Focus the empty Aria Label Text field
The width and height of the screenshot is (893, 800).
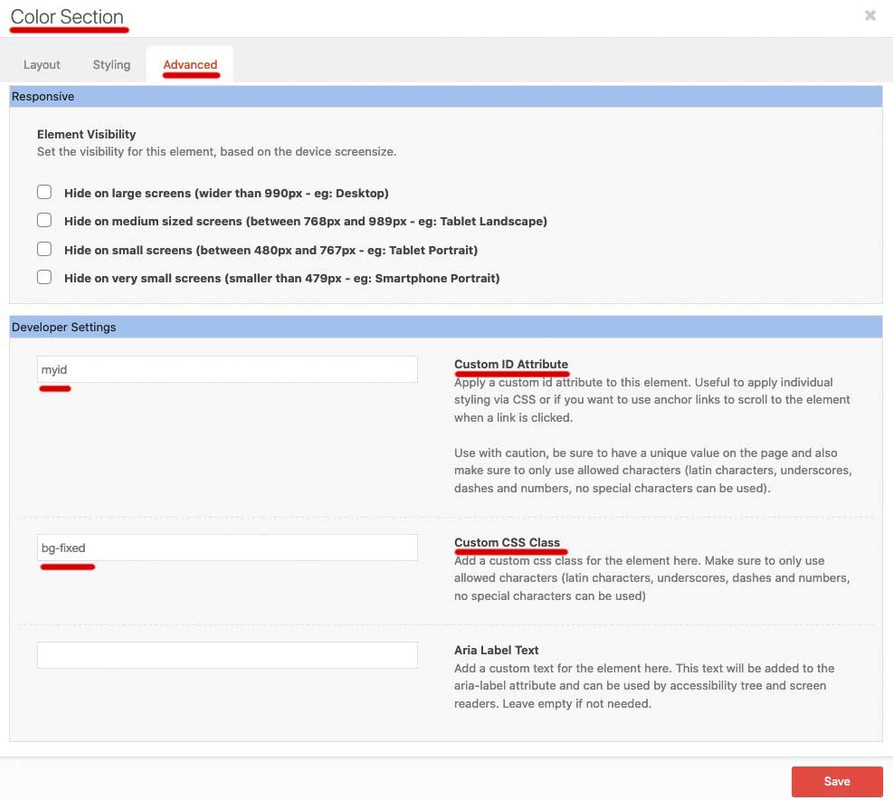pyautogui.click(x=227, y=655)
